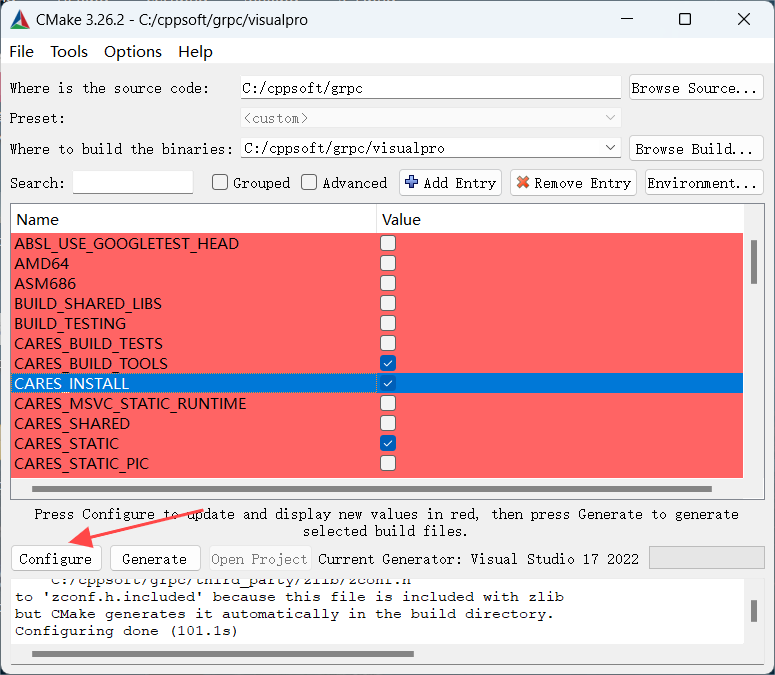Select the CARES_STATIC_PIC row name
Viewport: 775px width, 675px height.
82,464
